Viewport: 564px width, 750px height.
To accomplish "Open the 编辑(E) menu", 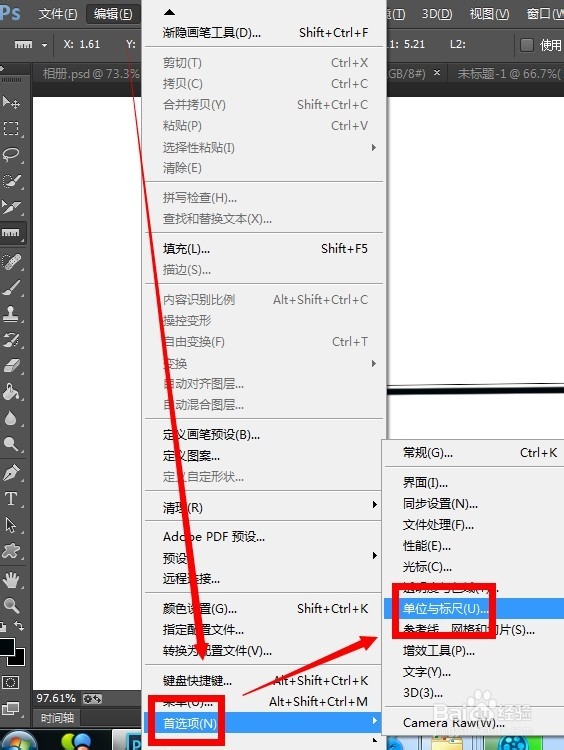I will click(x=113, y=14).
